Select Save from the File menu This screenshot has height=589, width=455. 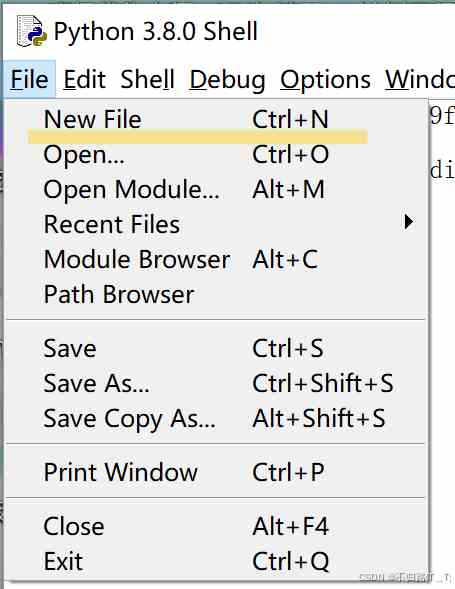click(x=216, y=348)
